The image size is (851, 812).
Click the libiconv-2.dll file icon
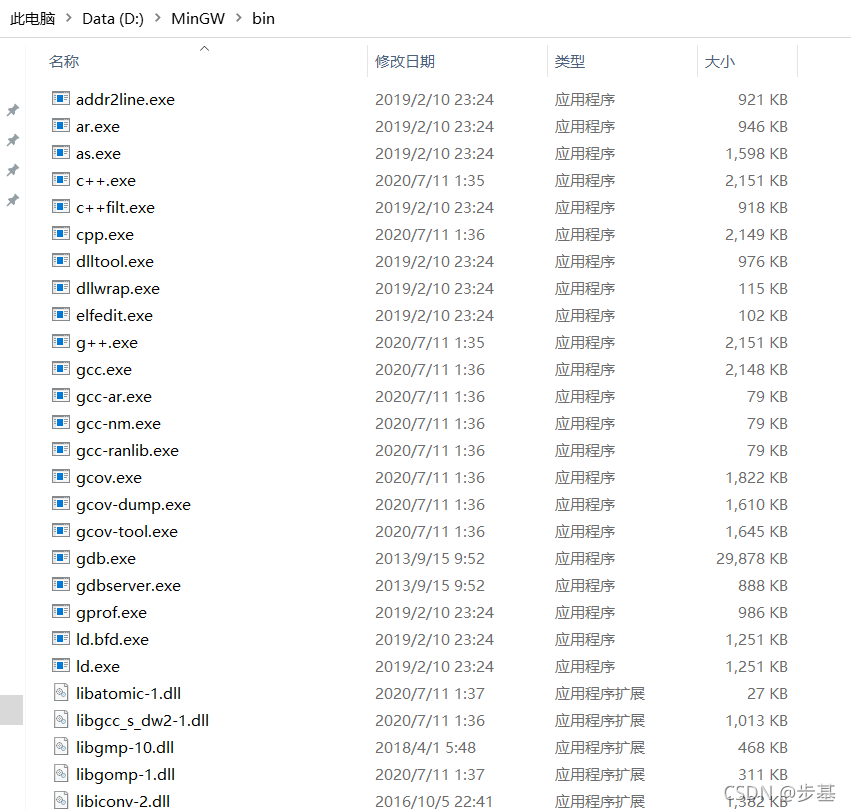tap(61, 801)
